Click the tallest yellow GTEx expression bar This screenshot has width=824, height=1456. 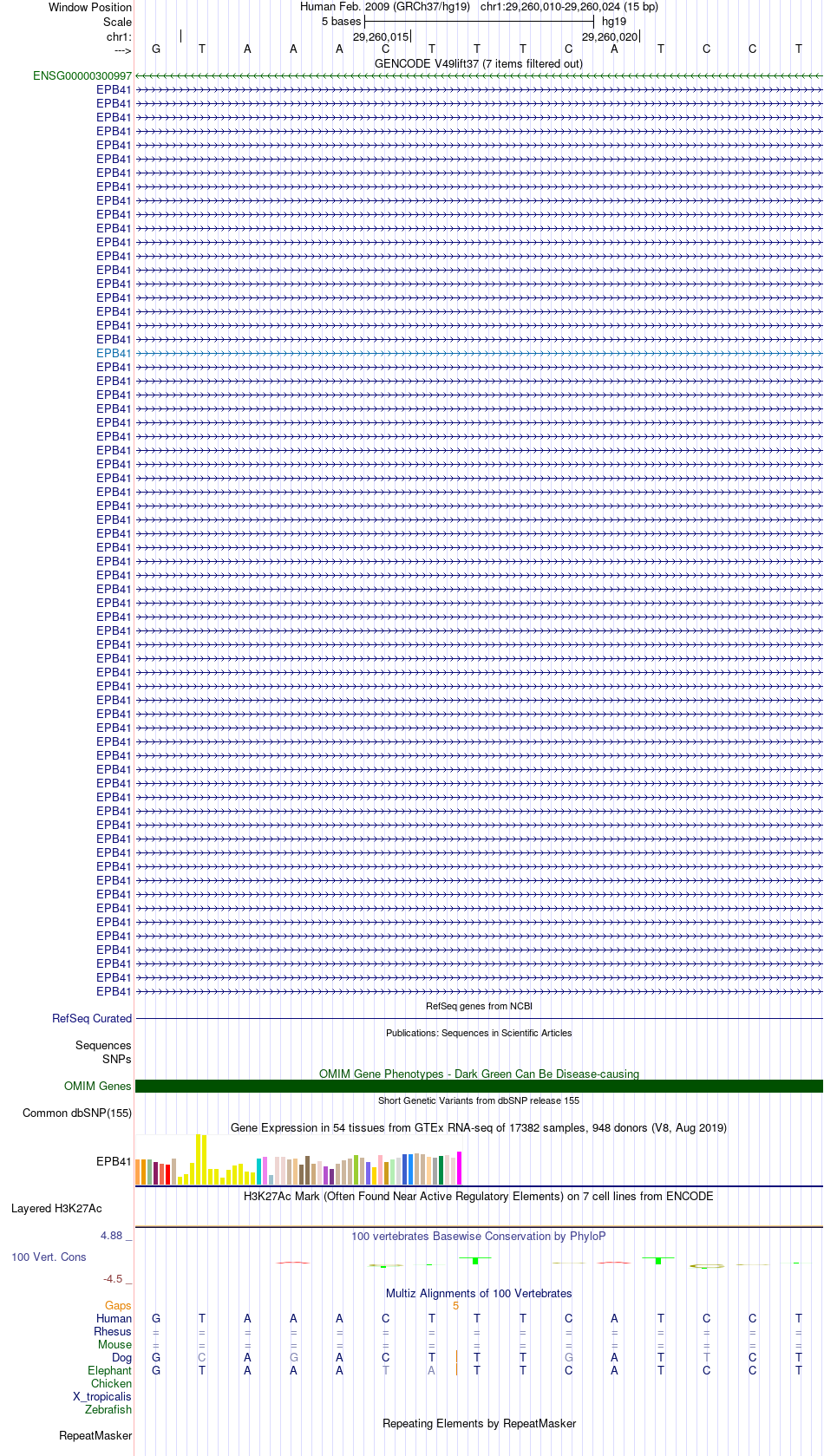tap(199, 1159)
